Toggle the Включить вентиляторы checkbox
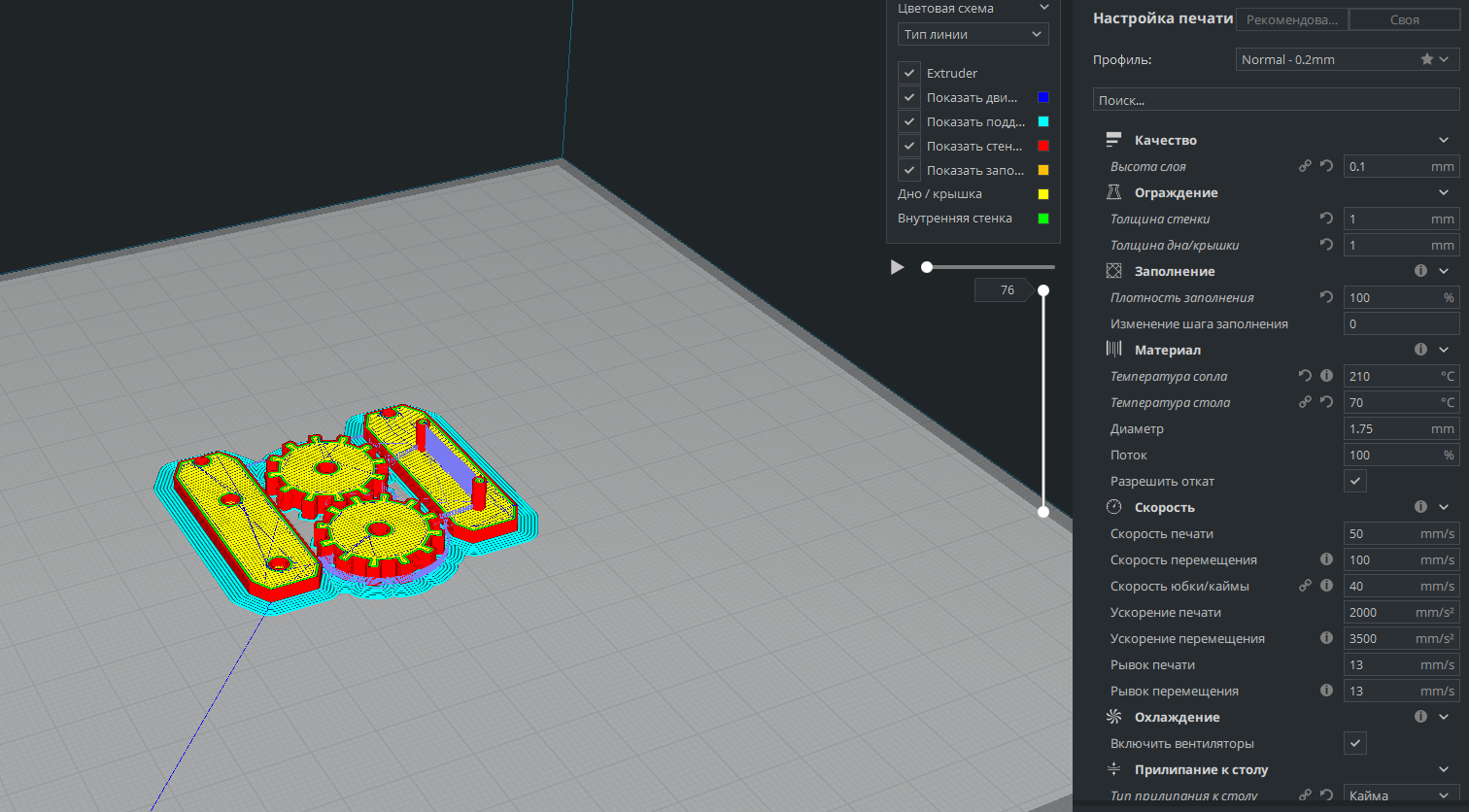This screenshot has height=812, width=1469. pyautogui.click(x=1355, y=743)
